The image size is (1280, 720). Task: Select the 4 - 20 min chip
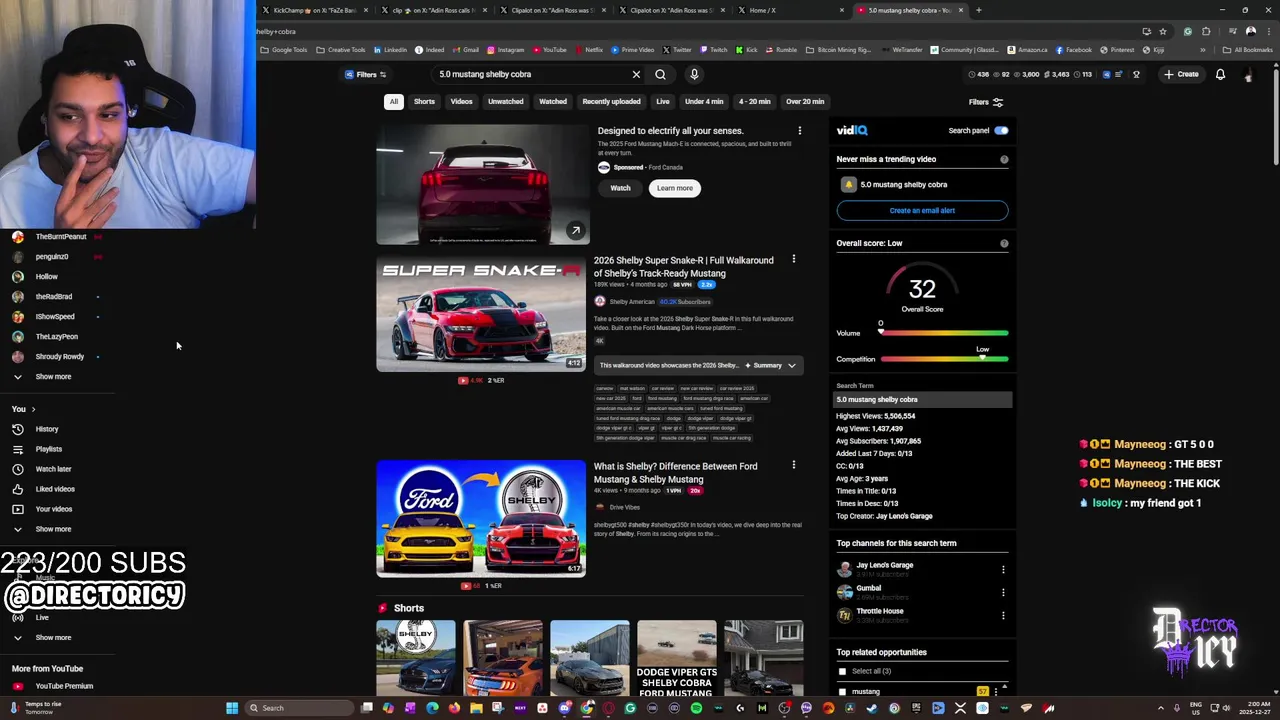754,101
